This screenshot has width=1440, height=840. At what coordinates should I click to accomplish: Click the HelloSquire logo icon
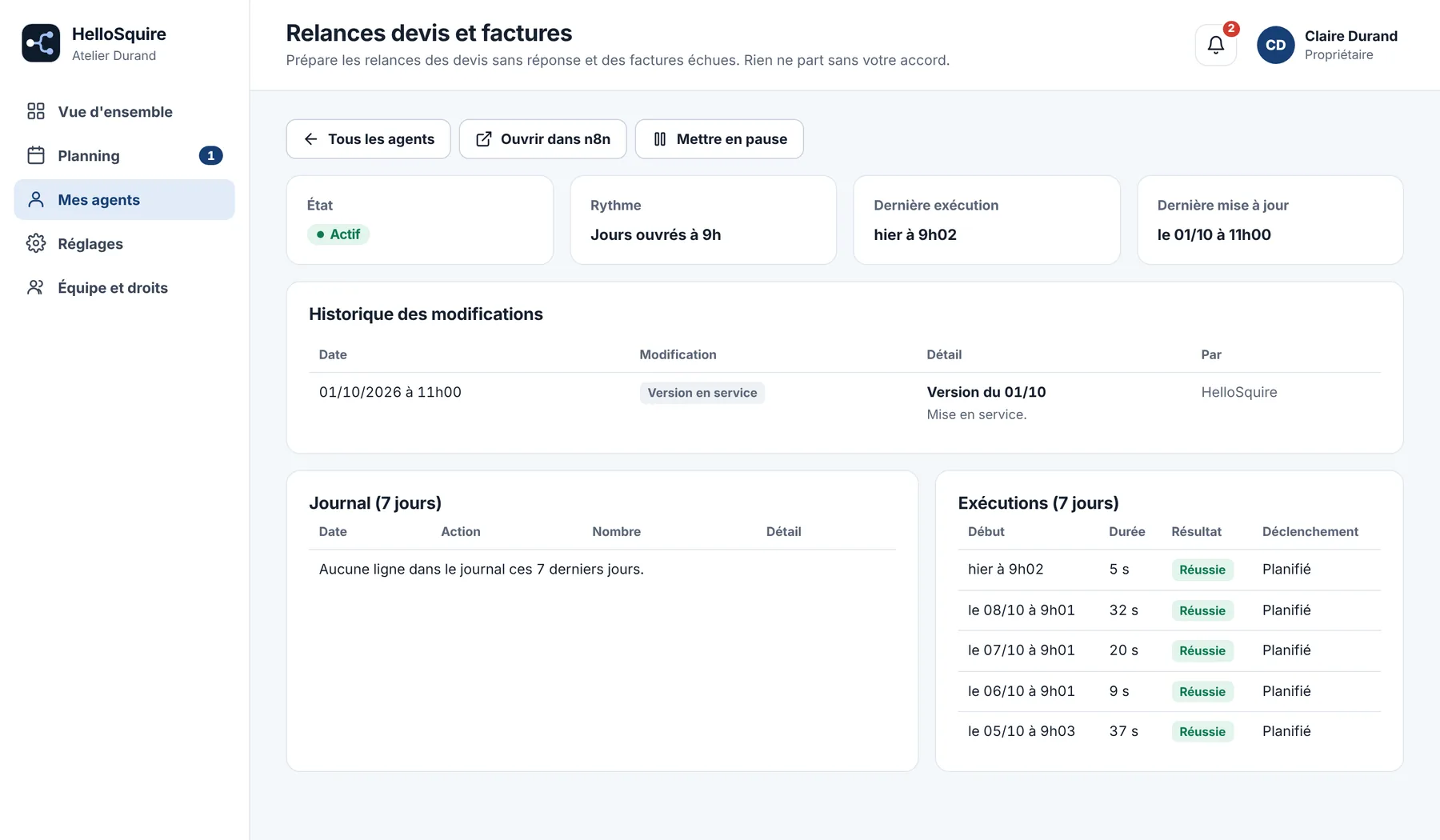(x=41, y=43)
